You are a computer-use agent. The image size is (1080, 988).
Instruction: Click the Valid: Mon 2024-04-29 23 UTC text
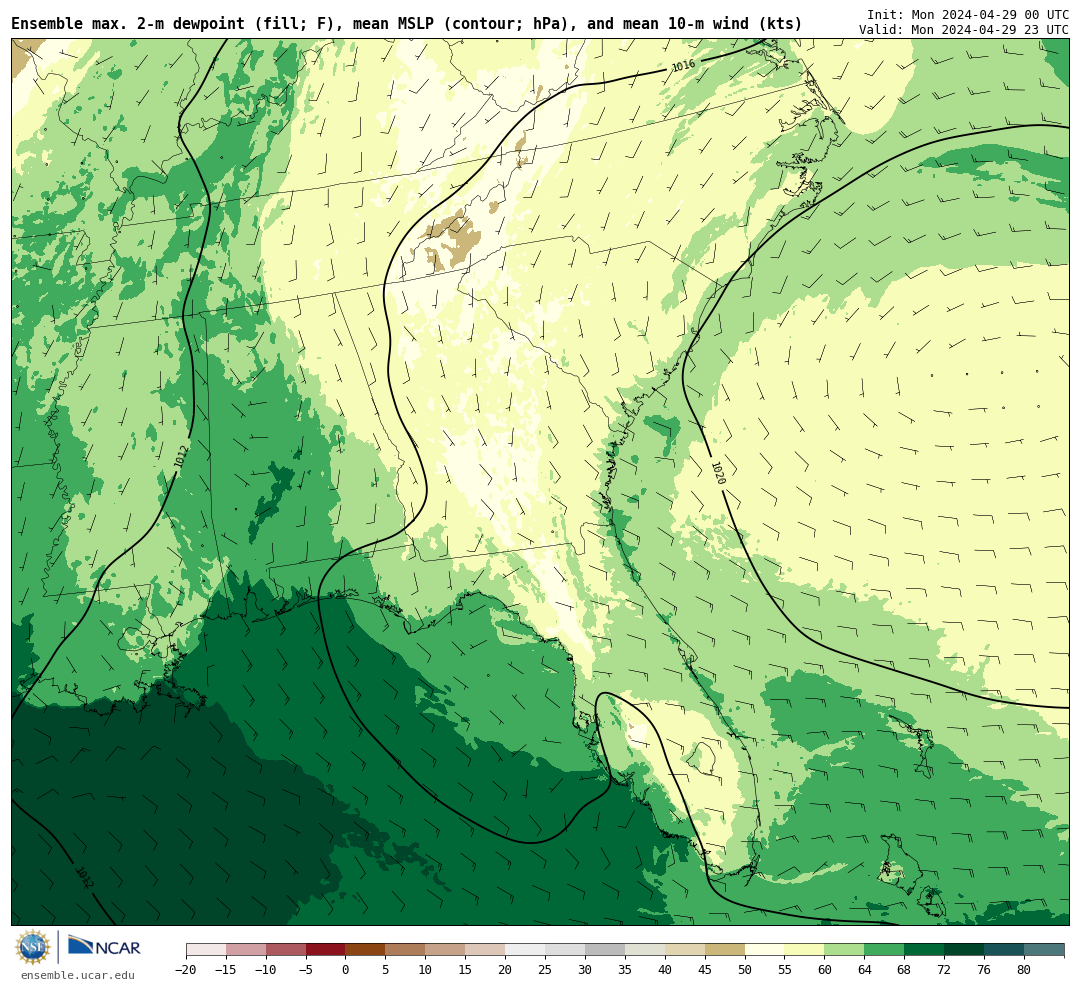(x=964, y=30)
